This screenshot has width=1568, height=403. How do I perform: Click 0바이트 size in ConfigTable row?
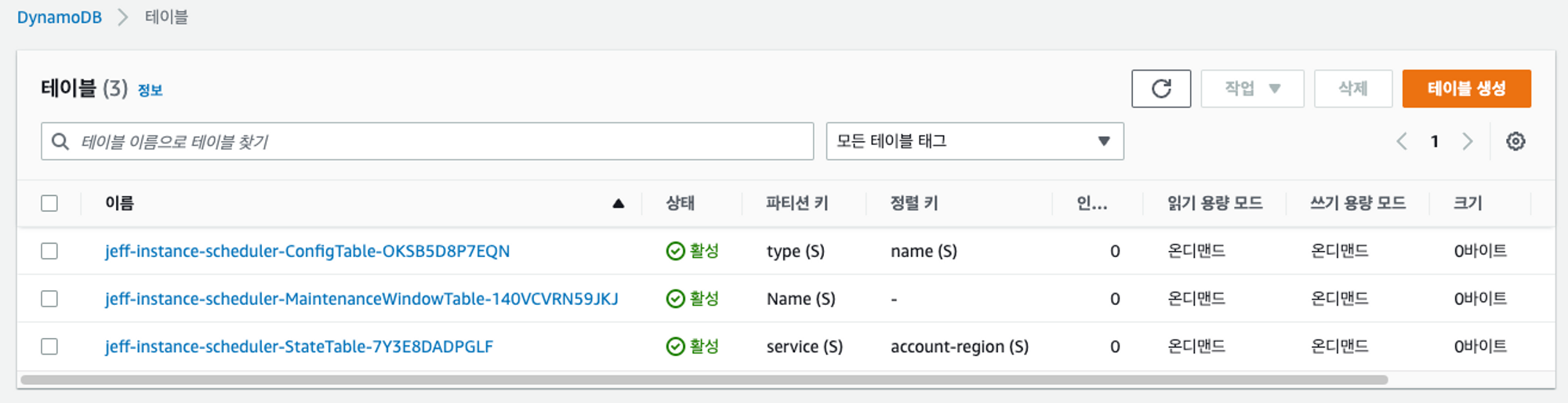[1480, 251]
